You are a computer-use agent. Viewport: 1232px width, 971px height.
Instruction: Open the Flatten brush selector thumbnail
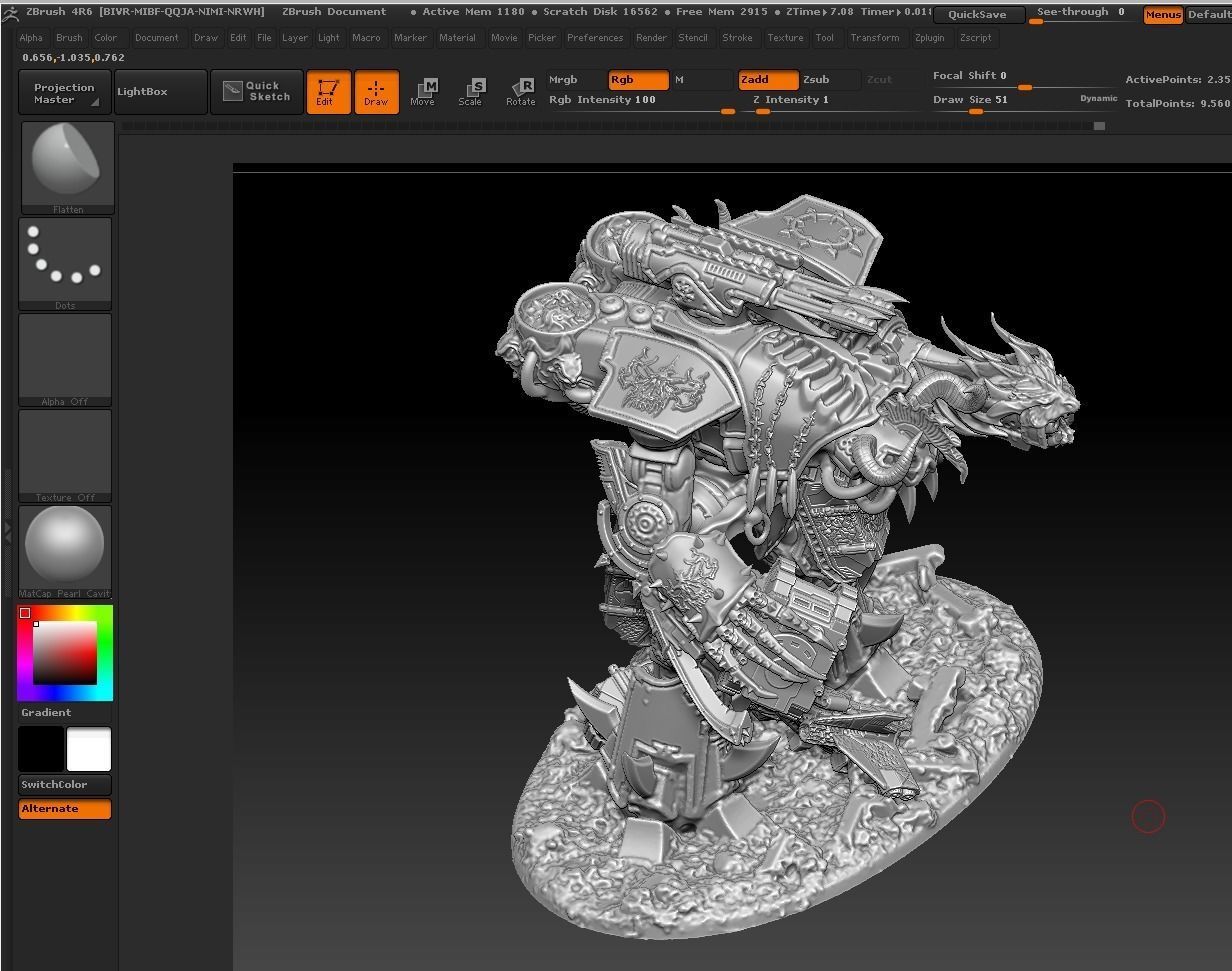[67, 168]
